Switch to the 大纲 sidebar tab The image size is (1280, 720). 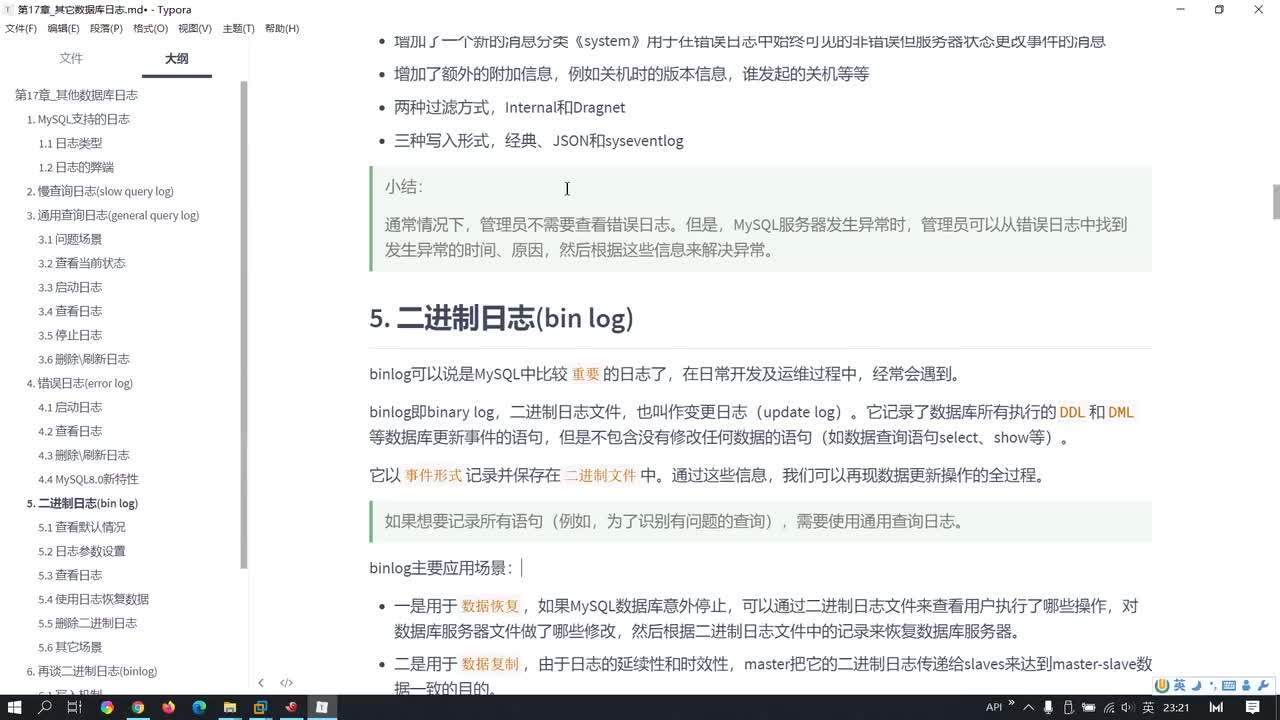coord(176,58)
